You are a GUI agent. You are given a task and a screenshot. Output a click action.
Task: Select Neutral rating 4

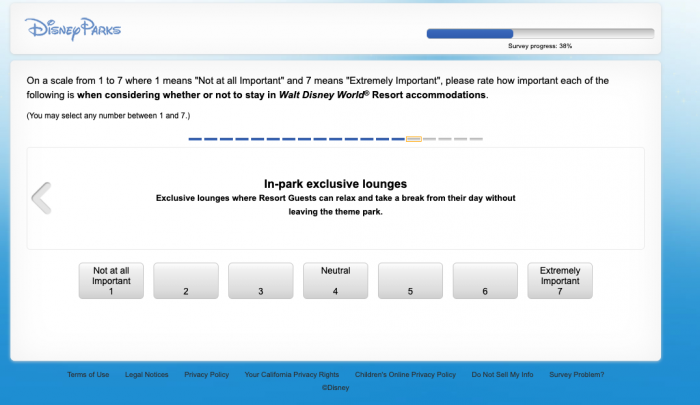[x=335, y=281]
